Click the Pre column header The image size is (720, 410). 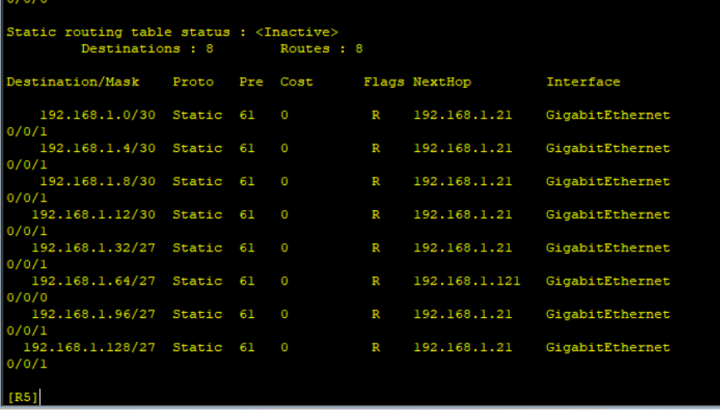pos(251,82)
